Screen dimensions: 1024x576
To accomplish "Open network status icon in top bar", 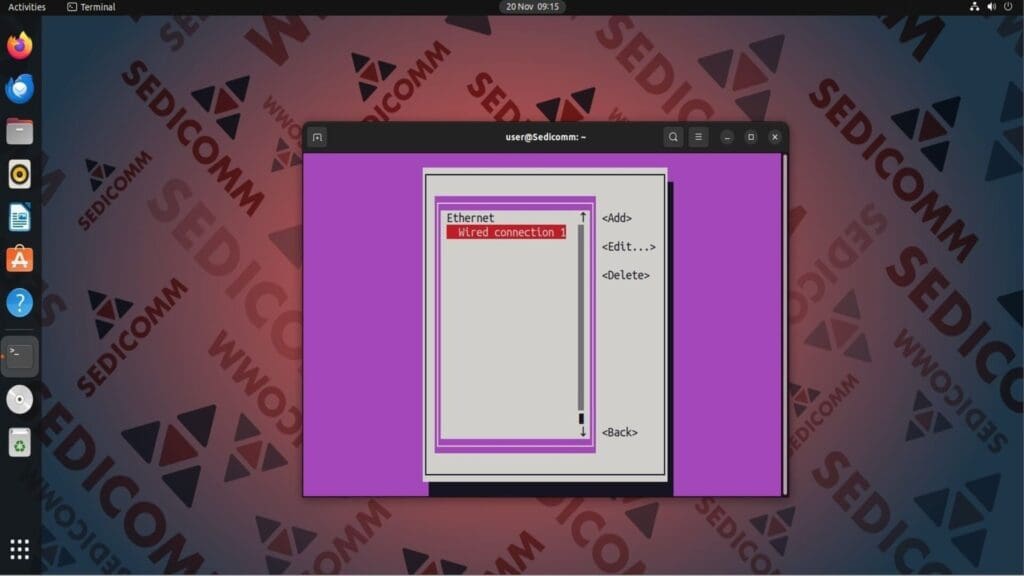I will coord(974,7).
